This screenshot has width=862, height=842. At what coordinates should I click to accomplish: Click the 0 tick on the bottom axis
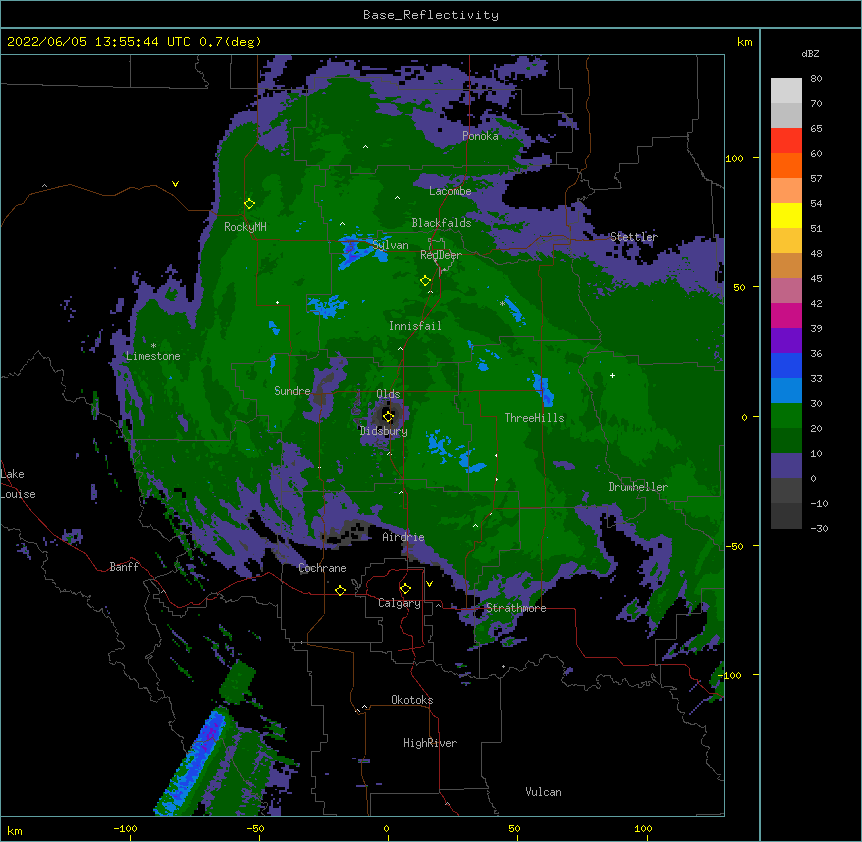pos(386,828)
